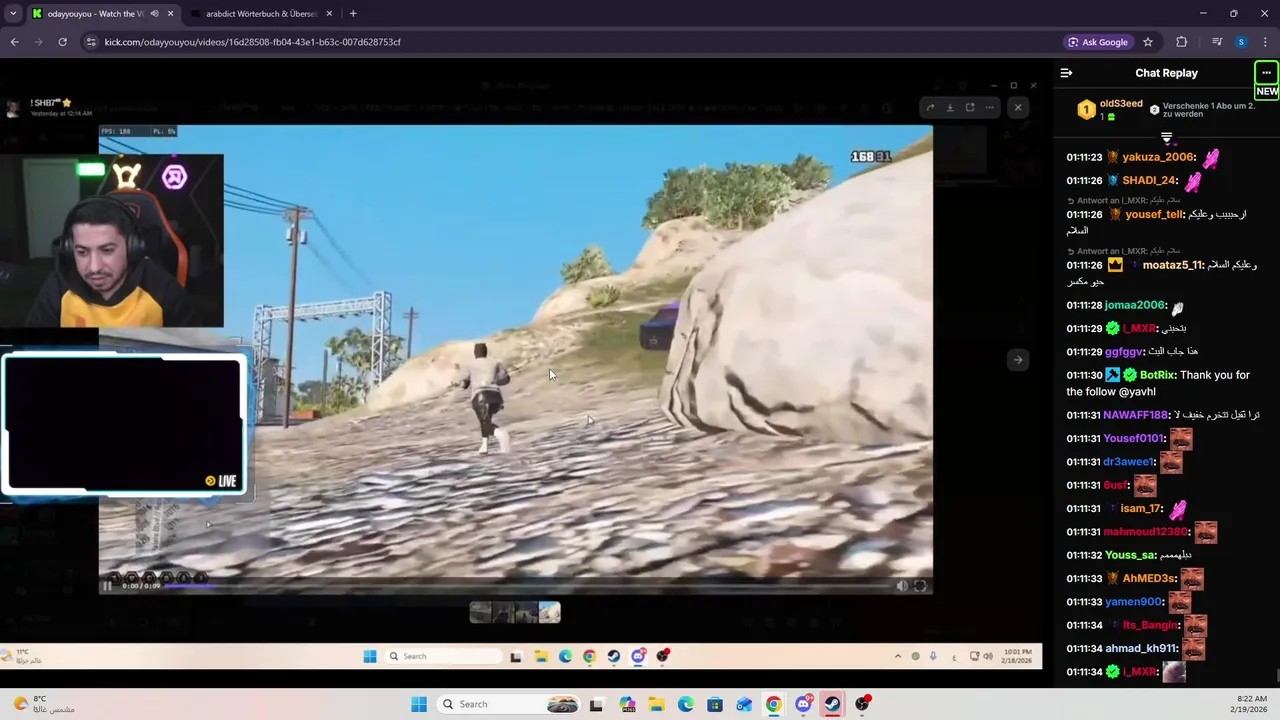Open moataz5_11 chat username
The height and width of the screenshot is (720, 1280).
(x=1173, y=265)
